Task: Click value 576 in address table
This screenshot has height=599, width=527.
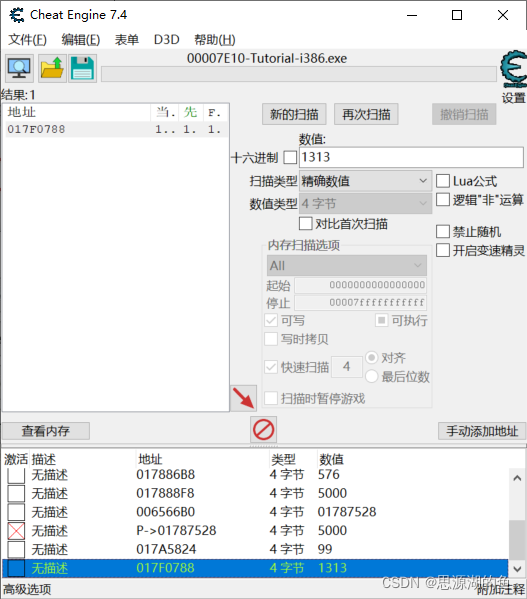Action: (328, 474)
